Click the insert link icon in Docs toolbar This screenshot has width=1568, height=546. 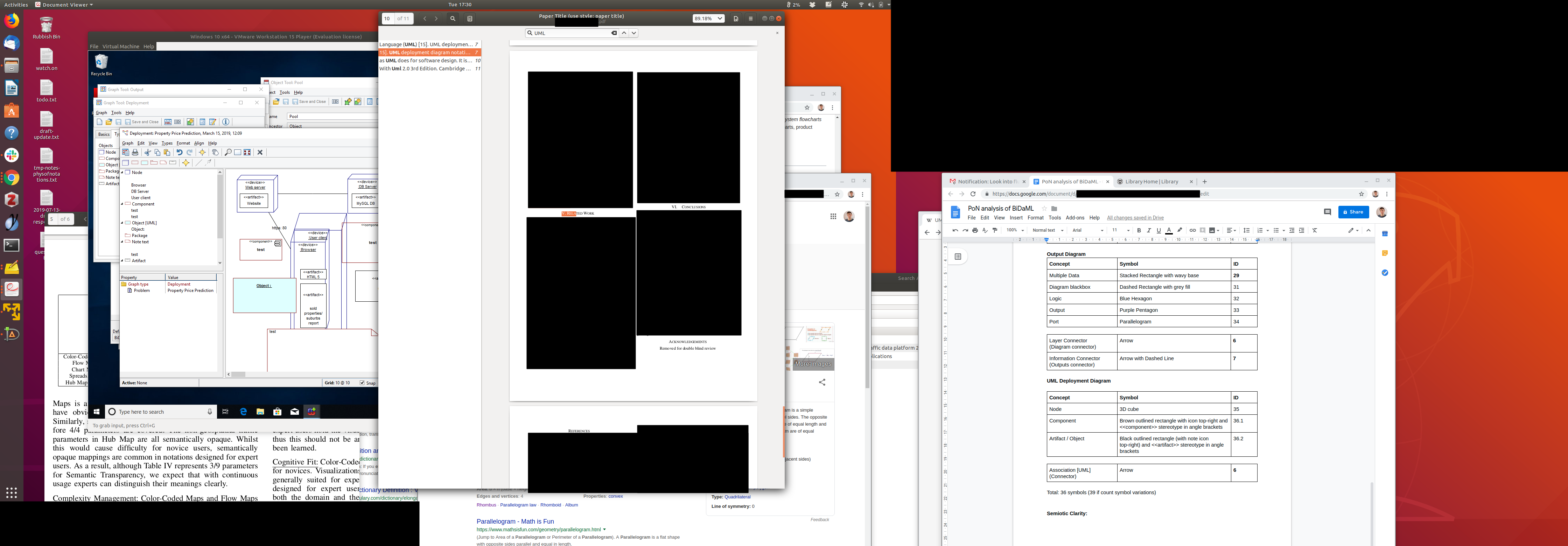[1192, 231]
